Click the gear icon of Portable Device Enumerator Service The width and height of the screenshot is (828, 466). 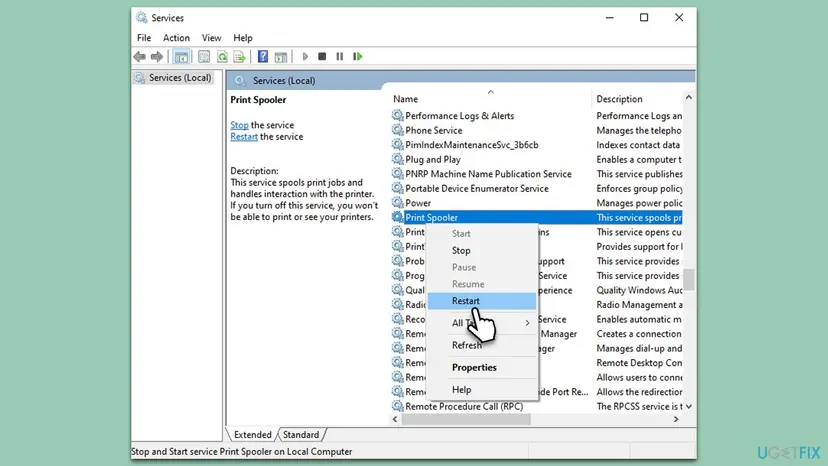397,188
